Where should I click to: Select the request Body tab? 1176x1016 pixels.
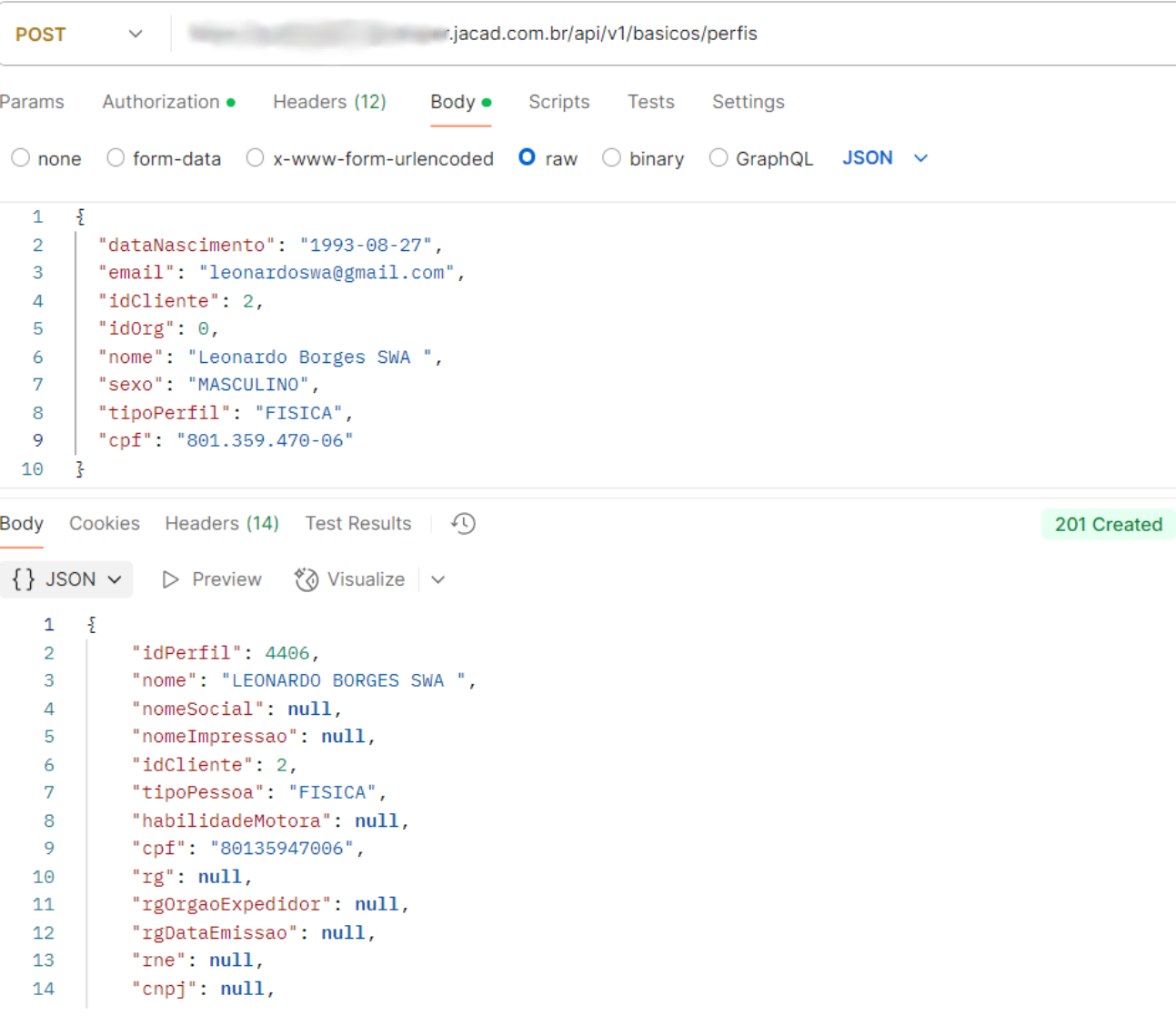[460, 102]
